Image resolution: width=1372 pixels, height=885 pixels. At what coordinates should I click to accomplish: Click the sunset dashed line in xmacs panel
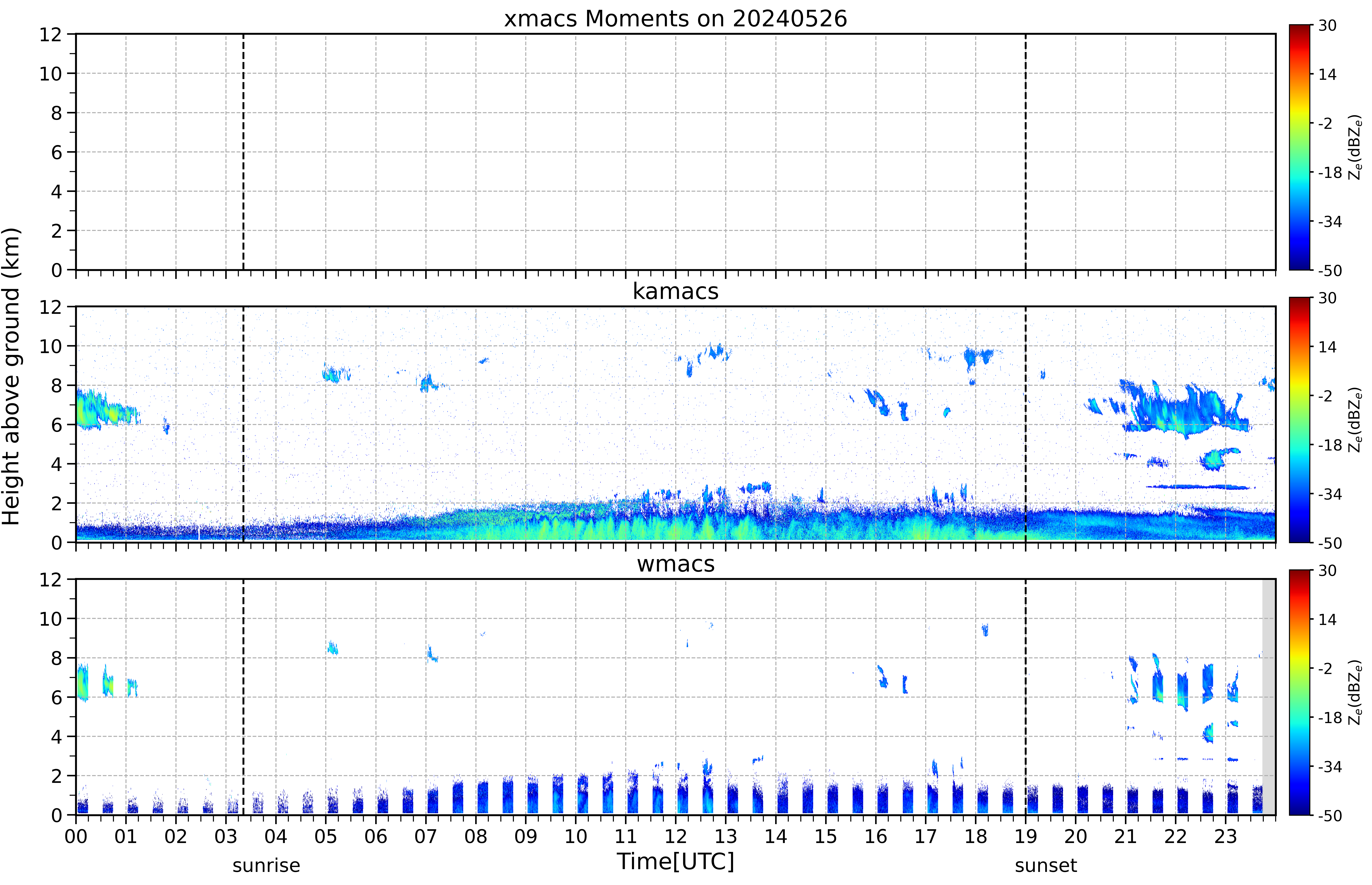[x=1025, y=152]
